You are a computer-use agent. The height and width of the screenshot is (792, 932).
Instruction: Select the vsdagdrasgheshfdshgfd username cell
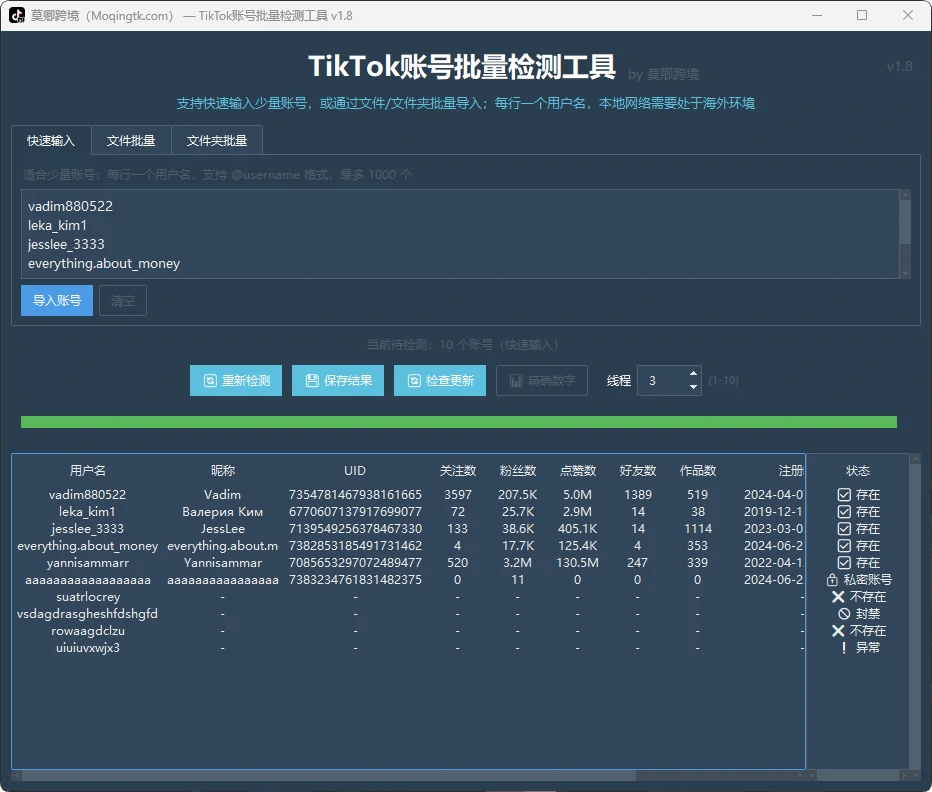(87, 614)
